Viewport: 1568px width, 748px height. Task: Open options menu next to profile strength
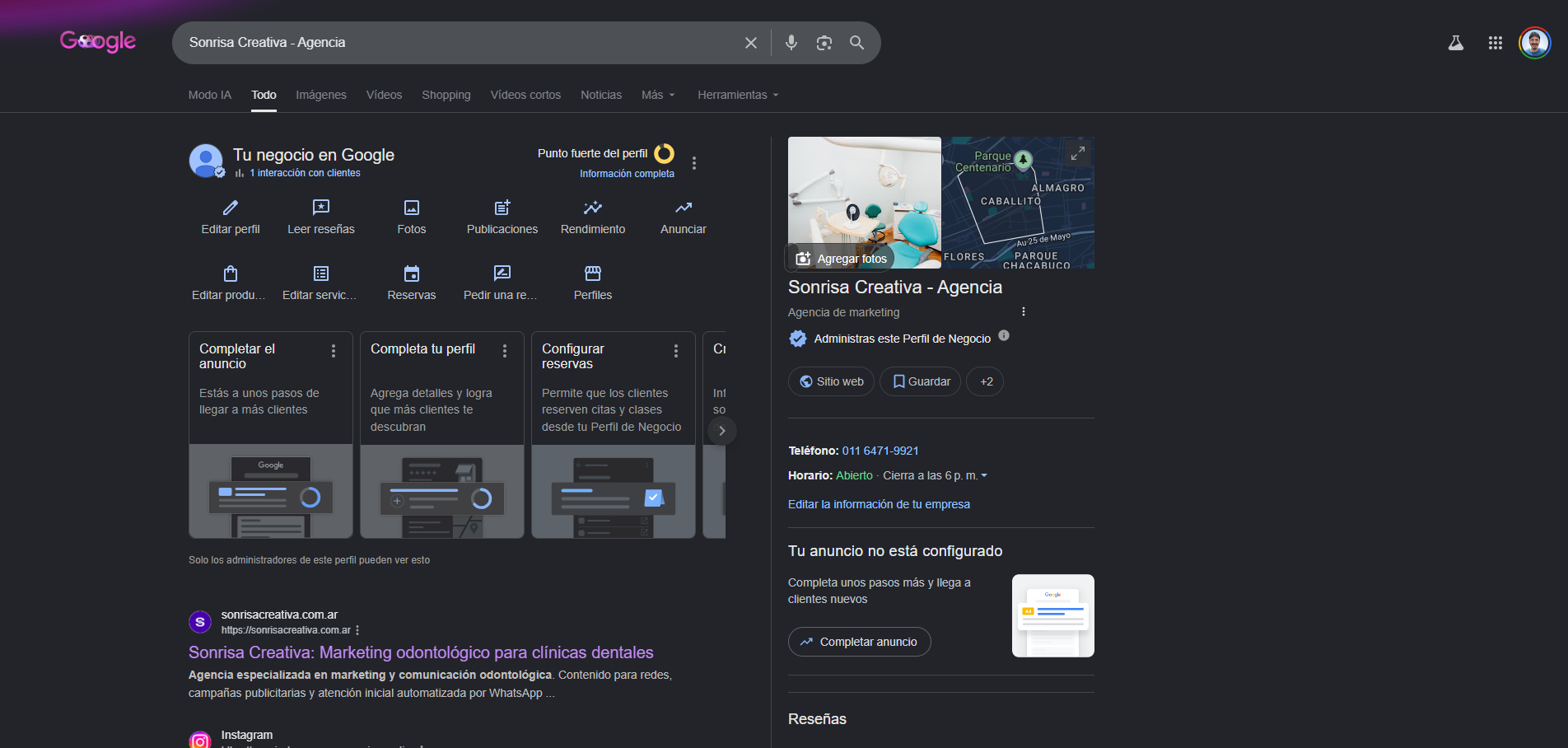[x=694, y=163]
